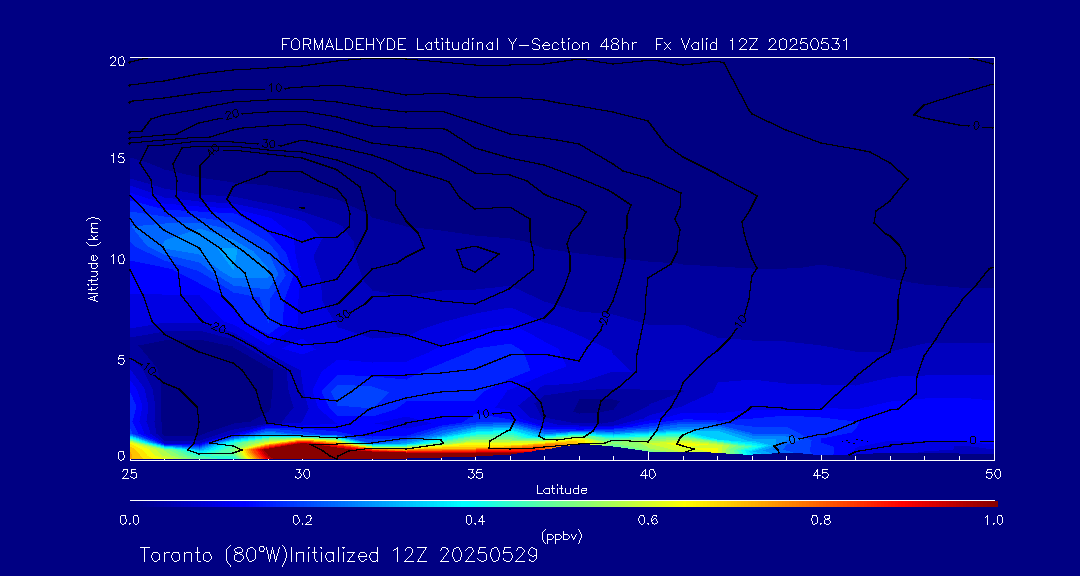Click latitude tick label 25
Viewport: 1080px width, 576px height.
(x=129, y=474)
